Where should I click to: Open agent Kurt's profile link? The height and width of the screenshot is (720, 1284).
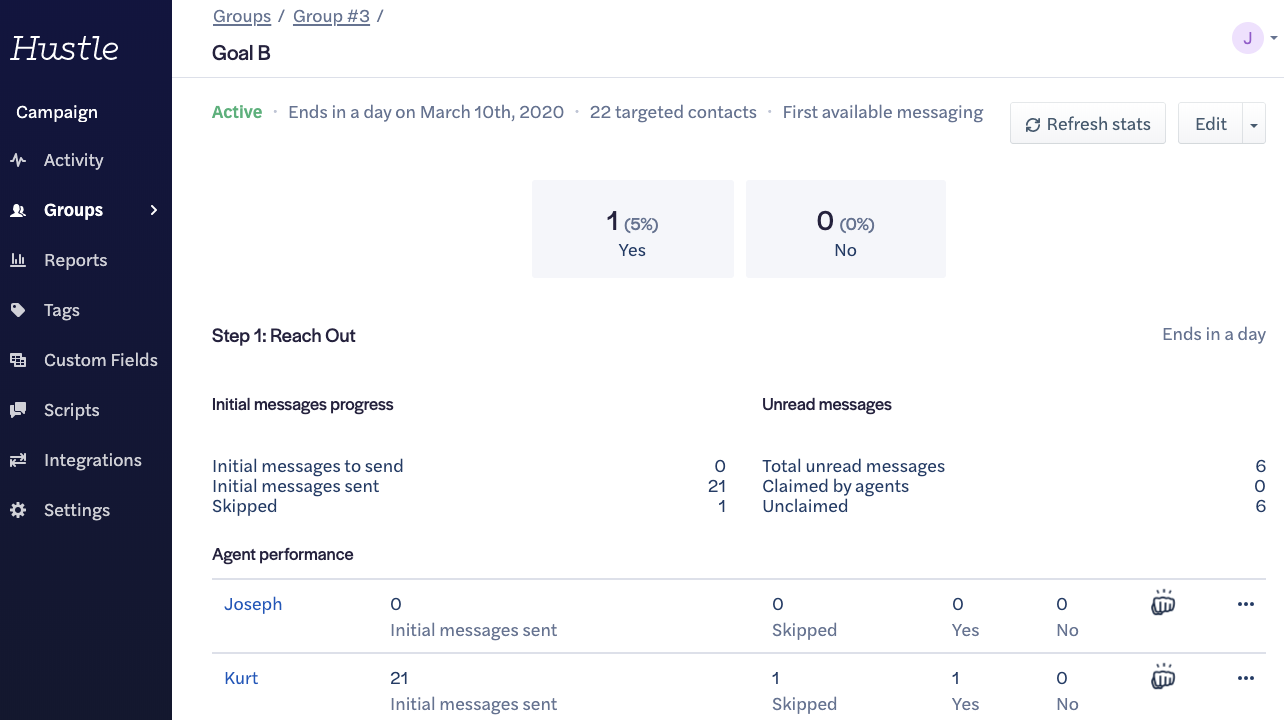(241, 678)
